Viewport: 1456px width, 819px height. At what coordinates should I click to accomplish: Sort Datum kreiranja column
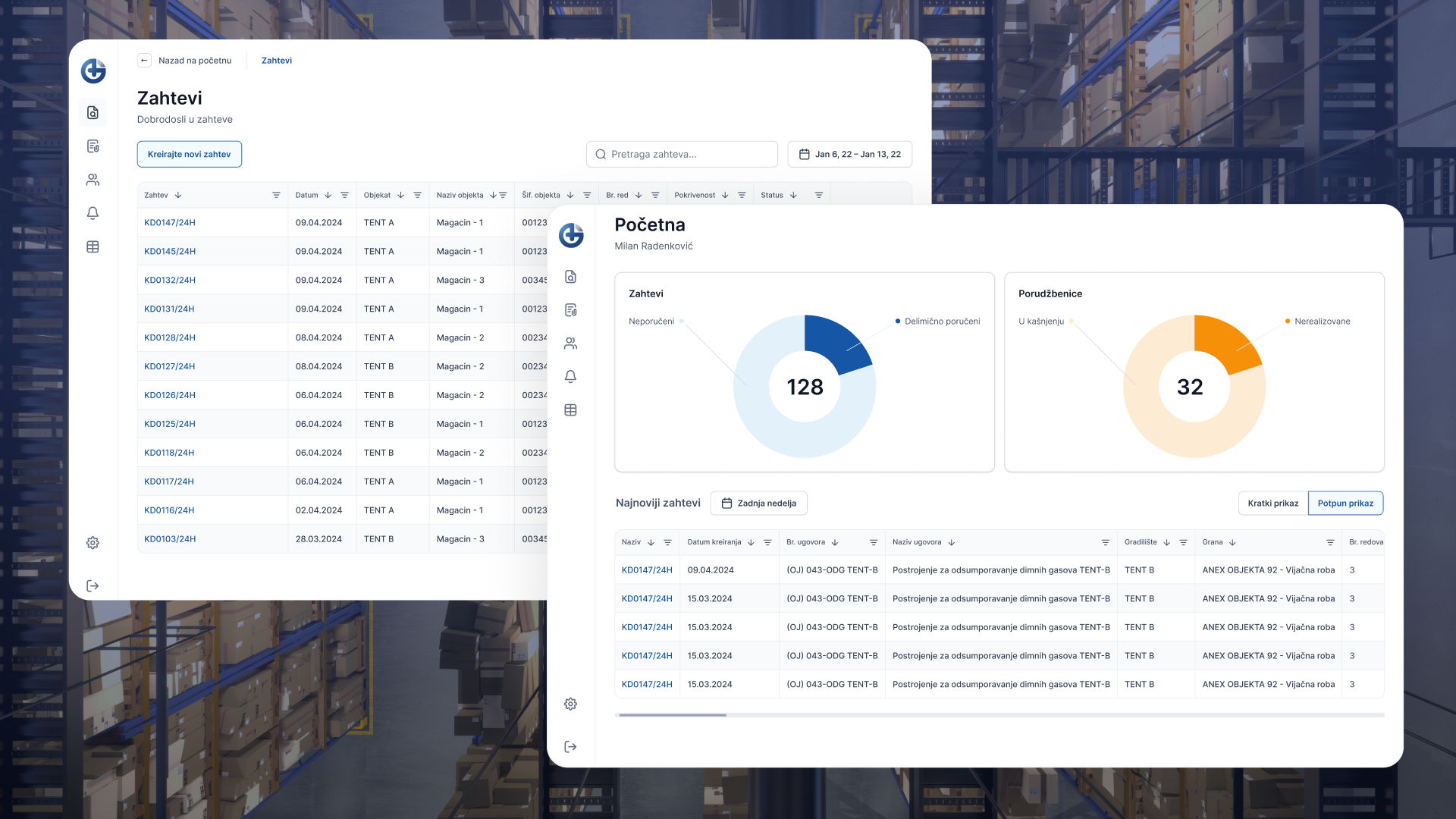point(751,542)
